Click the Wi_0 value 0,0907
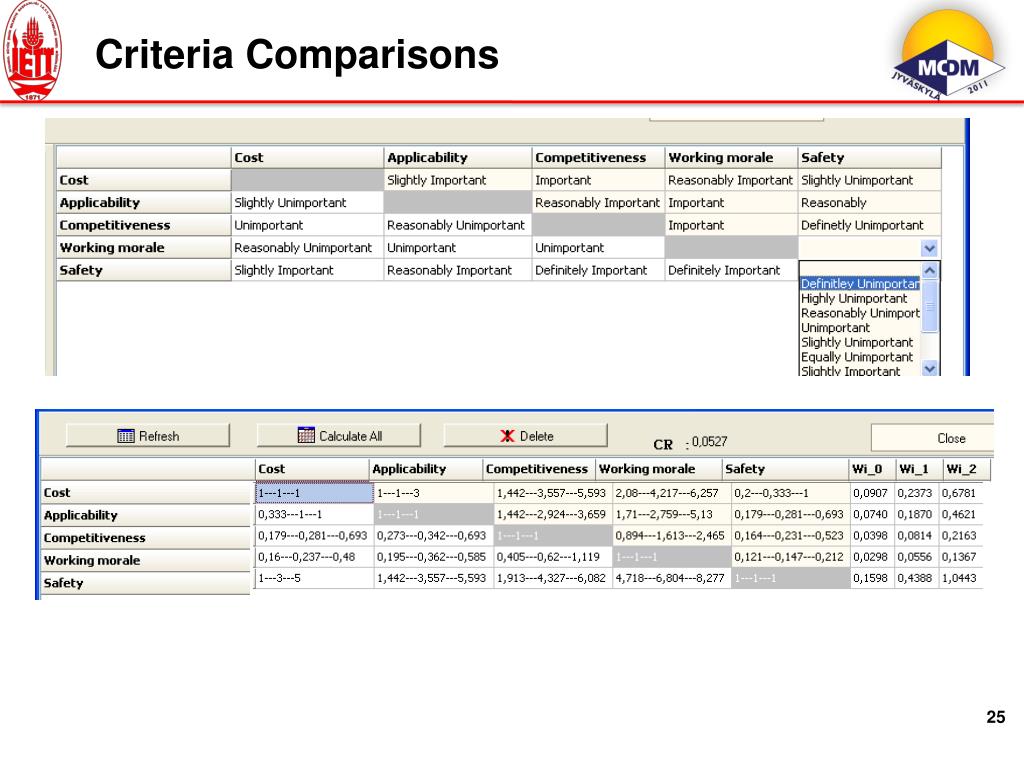Viewport: 1024px width, 768px height. [x=871, y=493]
